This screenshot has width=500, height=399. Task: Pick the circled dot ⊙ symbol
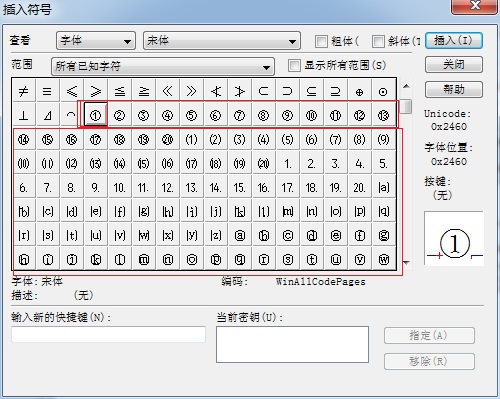point(383,91)
